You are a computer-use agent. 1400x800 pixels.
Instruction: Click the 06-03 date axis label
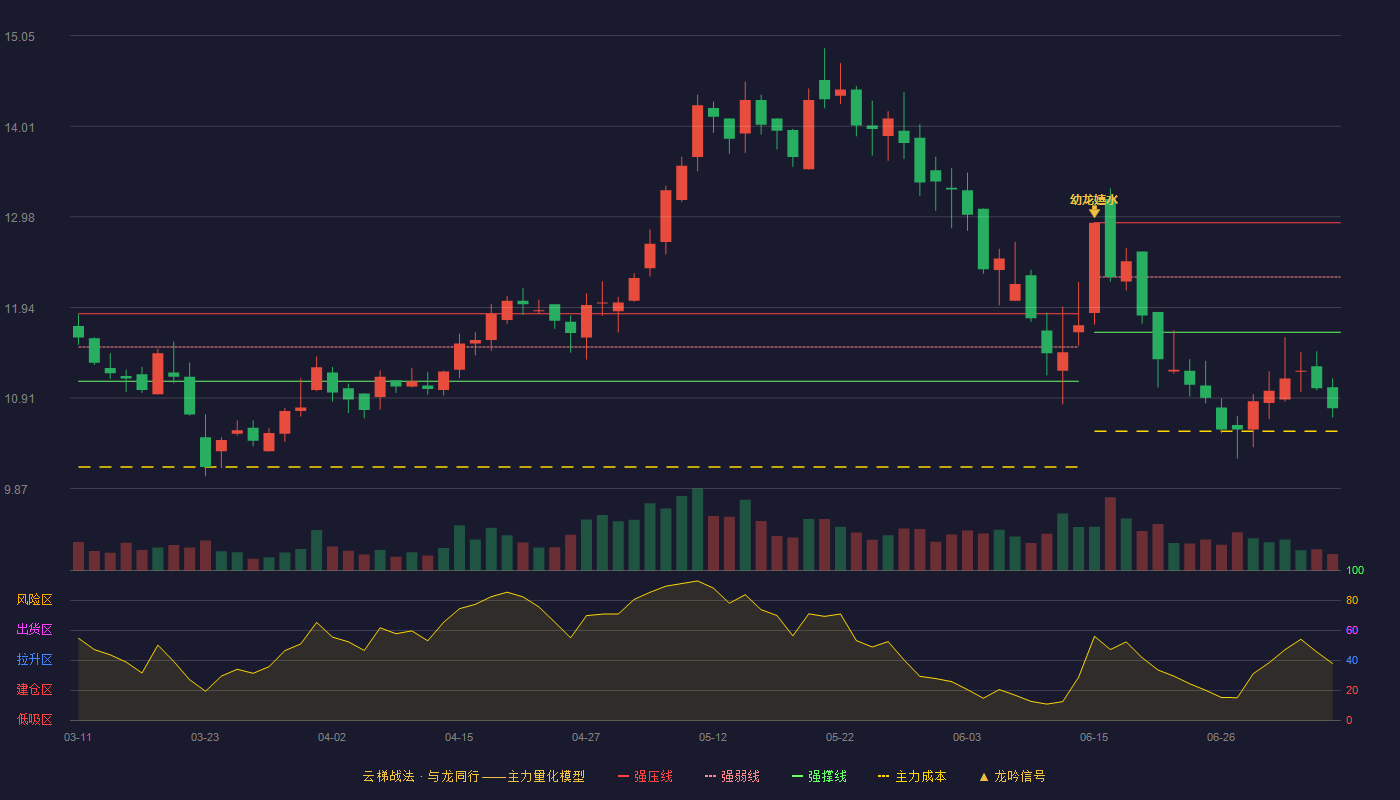[967, 737]
